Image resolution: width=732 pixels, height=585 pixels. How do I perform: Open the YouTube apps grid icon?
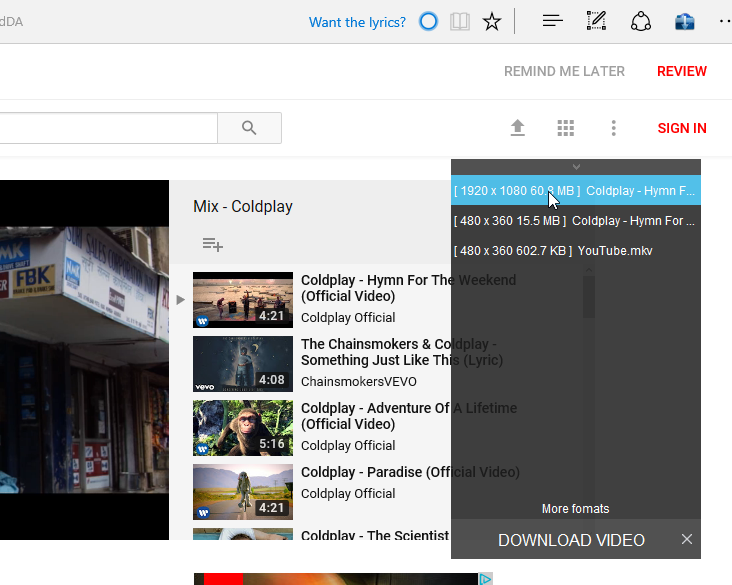click(565, 128)
